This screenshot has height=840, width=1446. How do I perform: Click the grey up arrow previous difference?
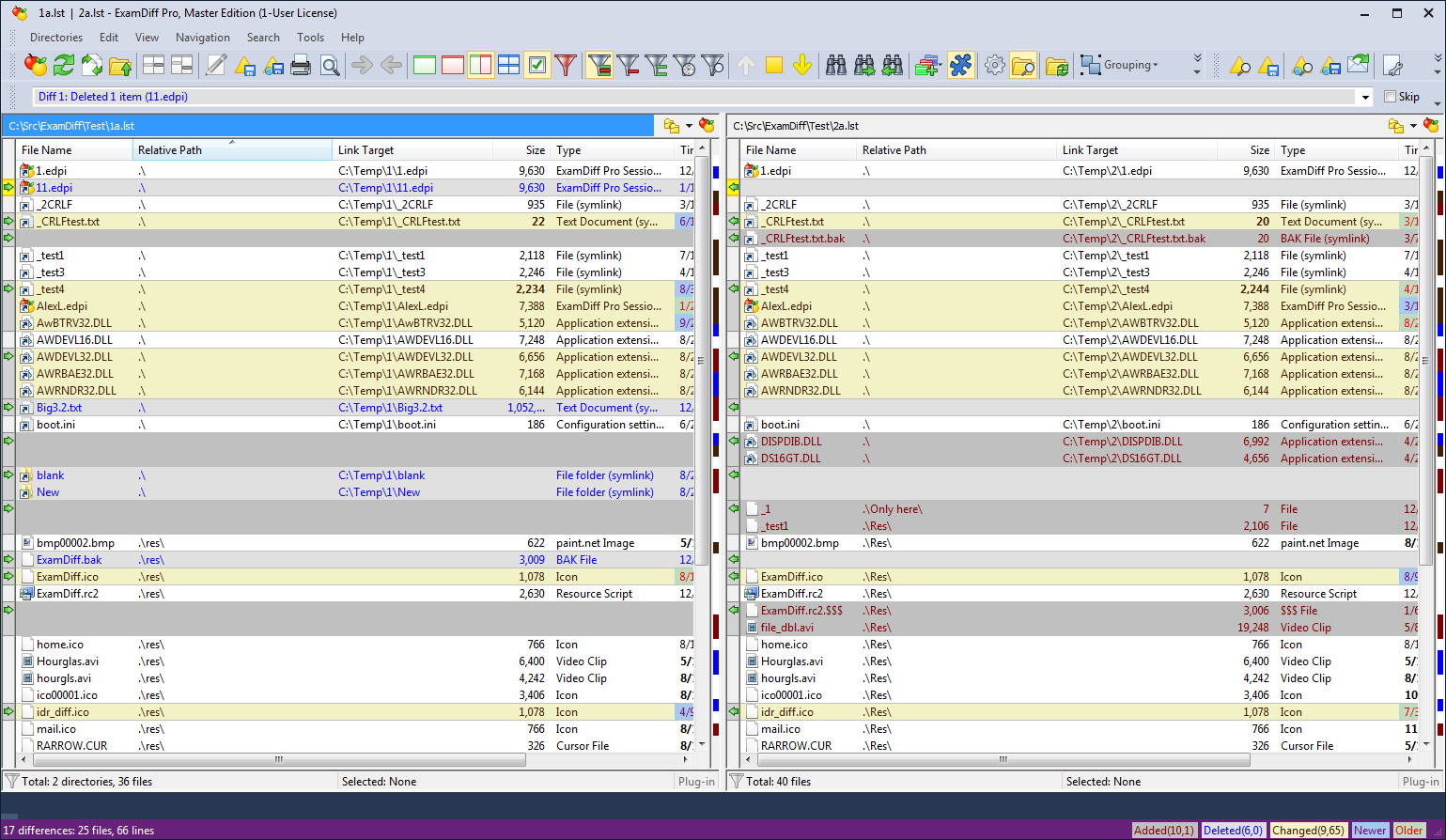746,65
